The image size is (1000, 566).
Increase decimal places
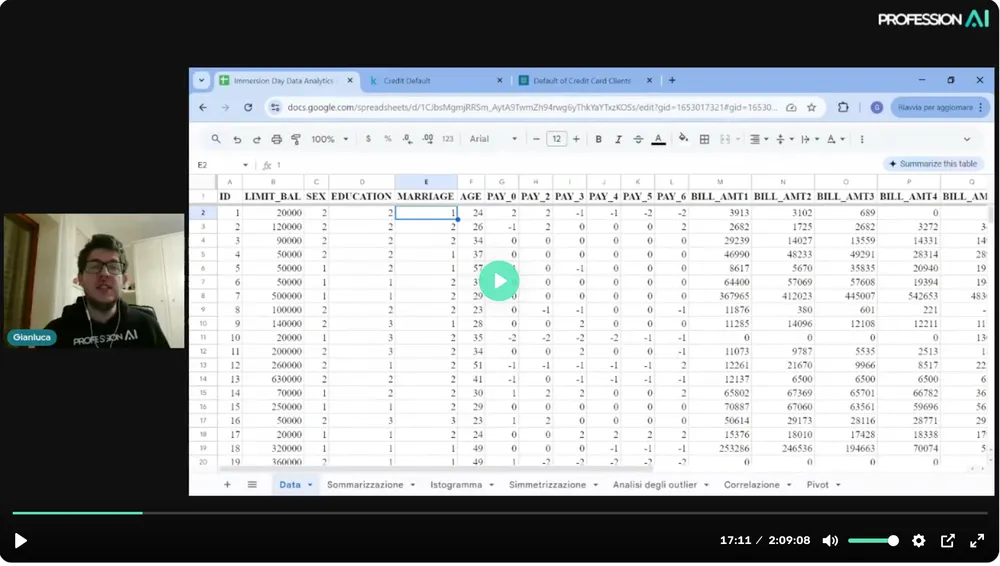tap(427, 139)
